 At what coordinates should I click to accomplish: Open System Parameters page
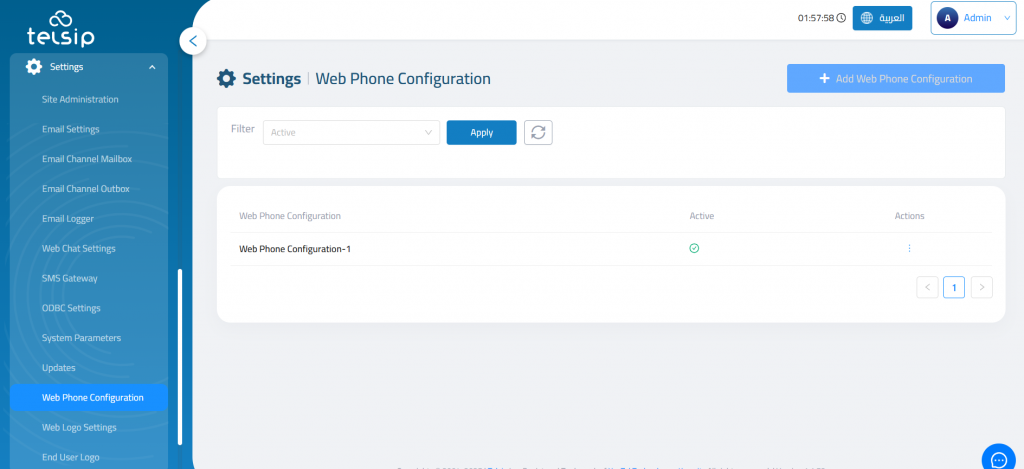coord(81,338)
